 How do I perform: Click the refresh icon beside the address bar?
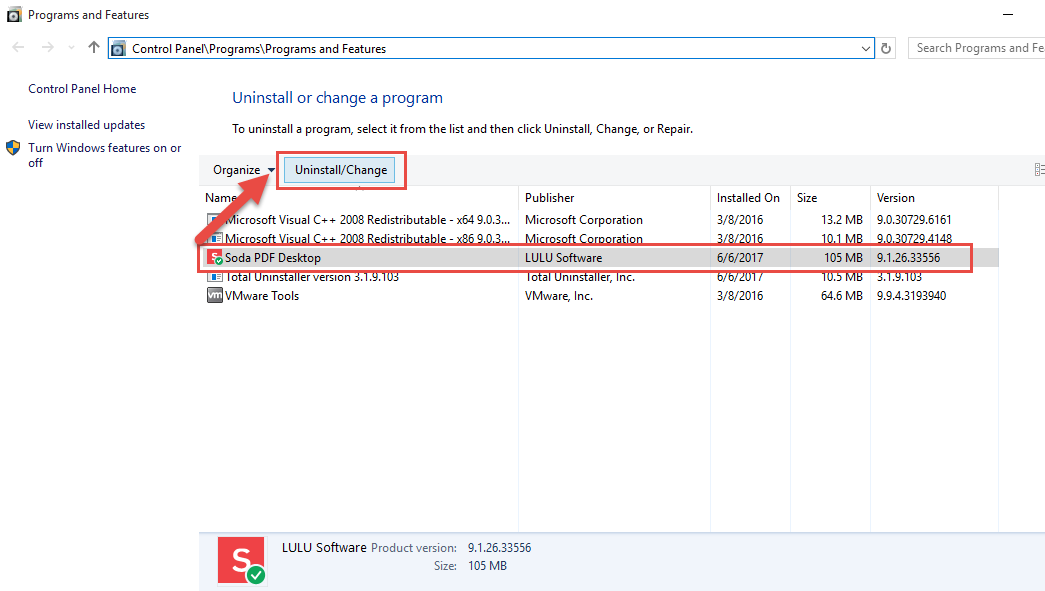[886, 47]
